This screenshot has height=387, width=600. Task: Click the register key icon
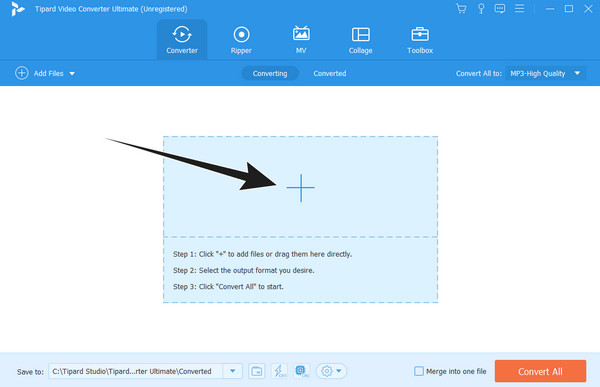coord(481,8)
